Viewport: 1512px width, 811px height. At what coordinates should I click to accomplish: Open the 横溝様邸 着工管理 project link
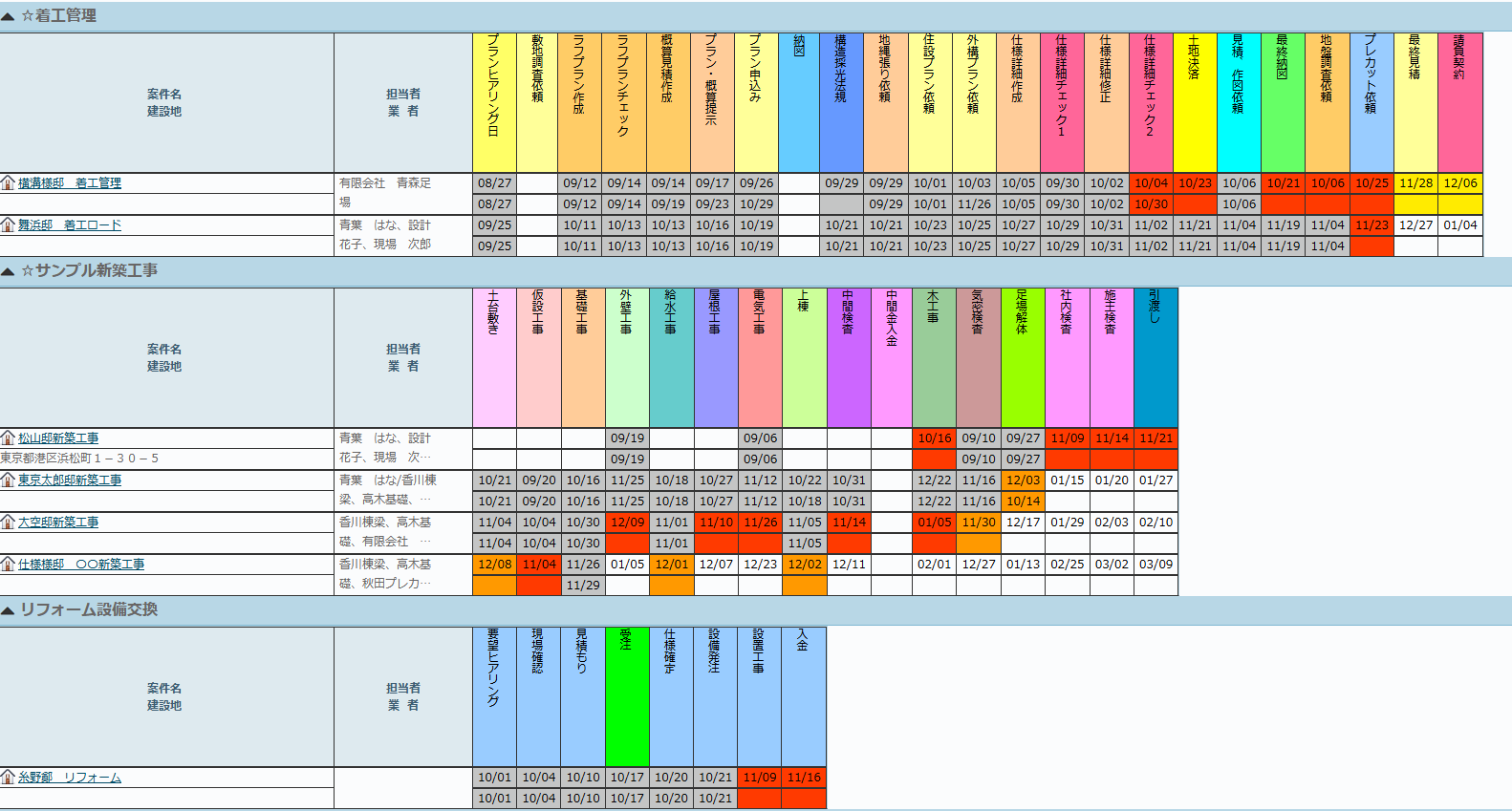tap(70, 183)
